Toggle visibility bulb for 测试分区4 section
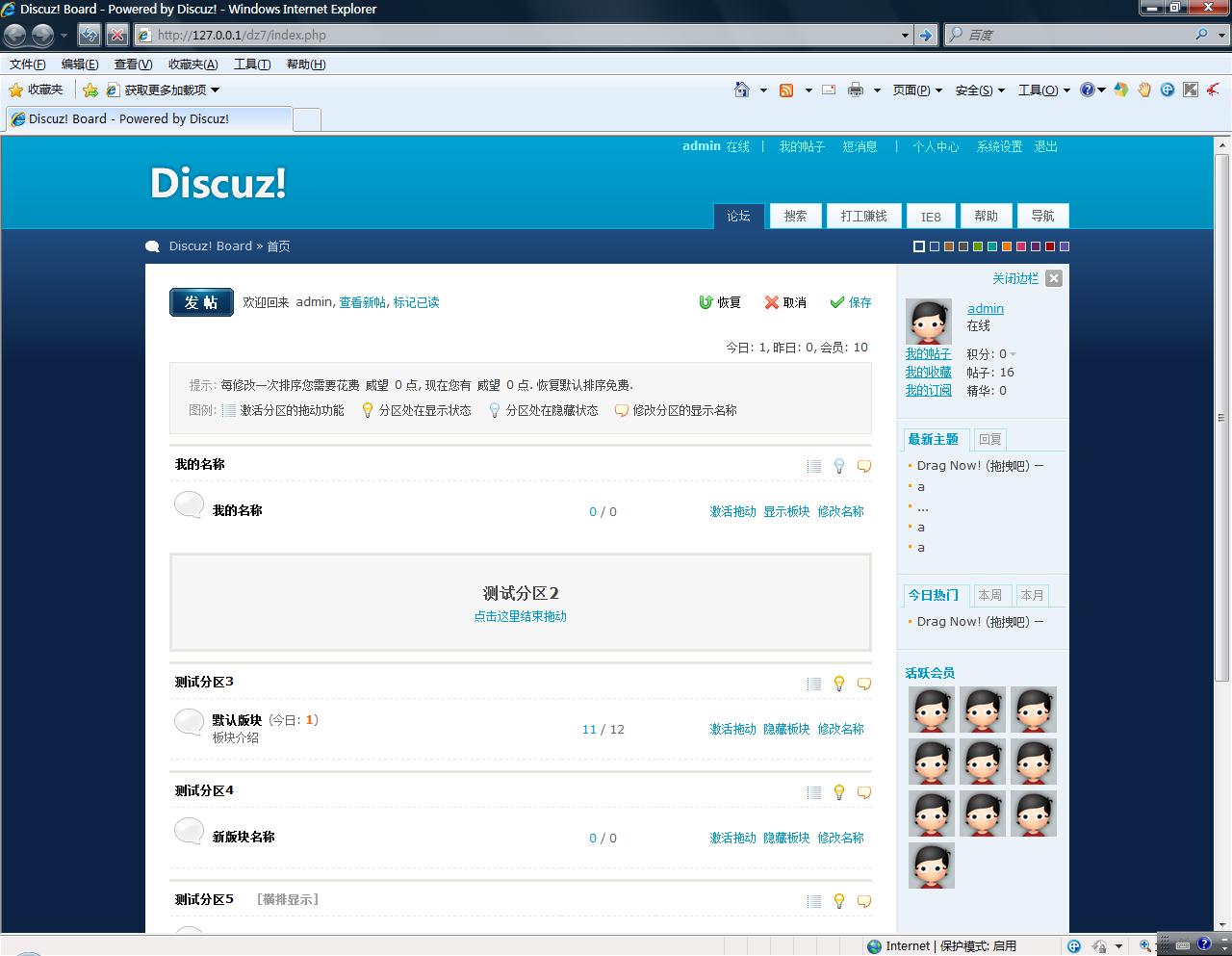Screen dimensions: 1232x956 (839, 792)
